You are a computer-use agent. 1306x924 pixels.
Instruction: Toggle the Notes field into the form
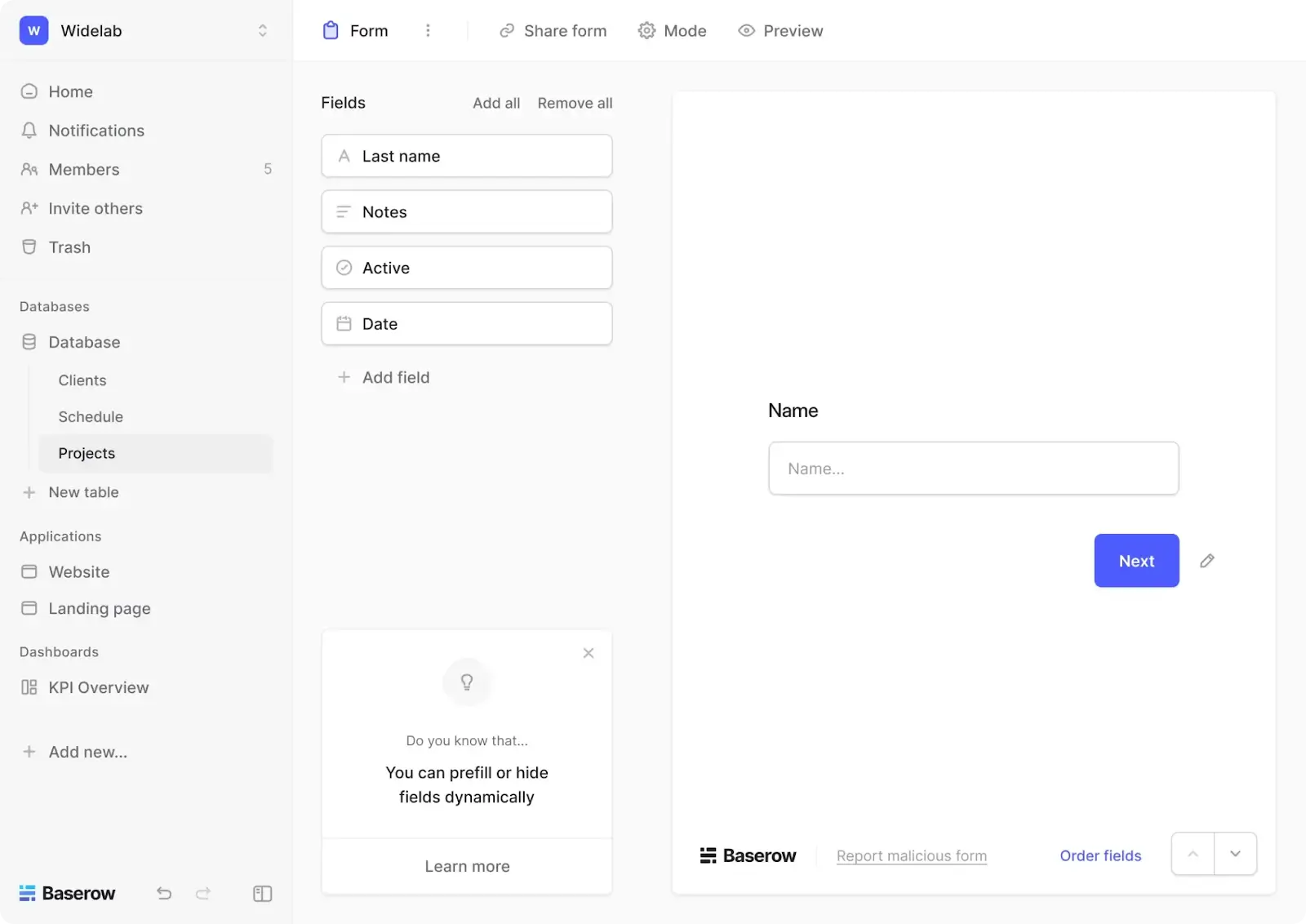coord(466,211)
